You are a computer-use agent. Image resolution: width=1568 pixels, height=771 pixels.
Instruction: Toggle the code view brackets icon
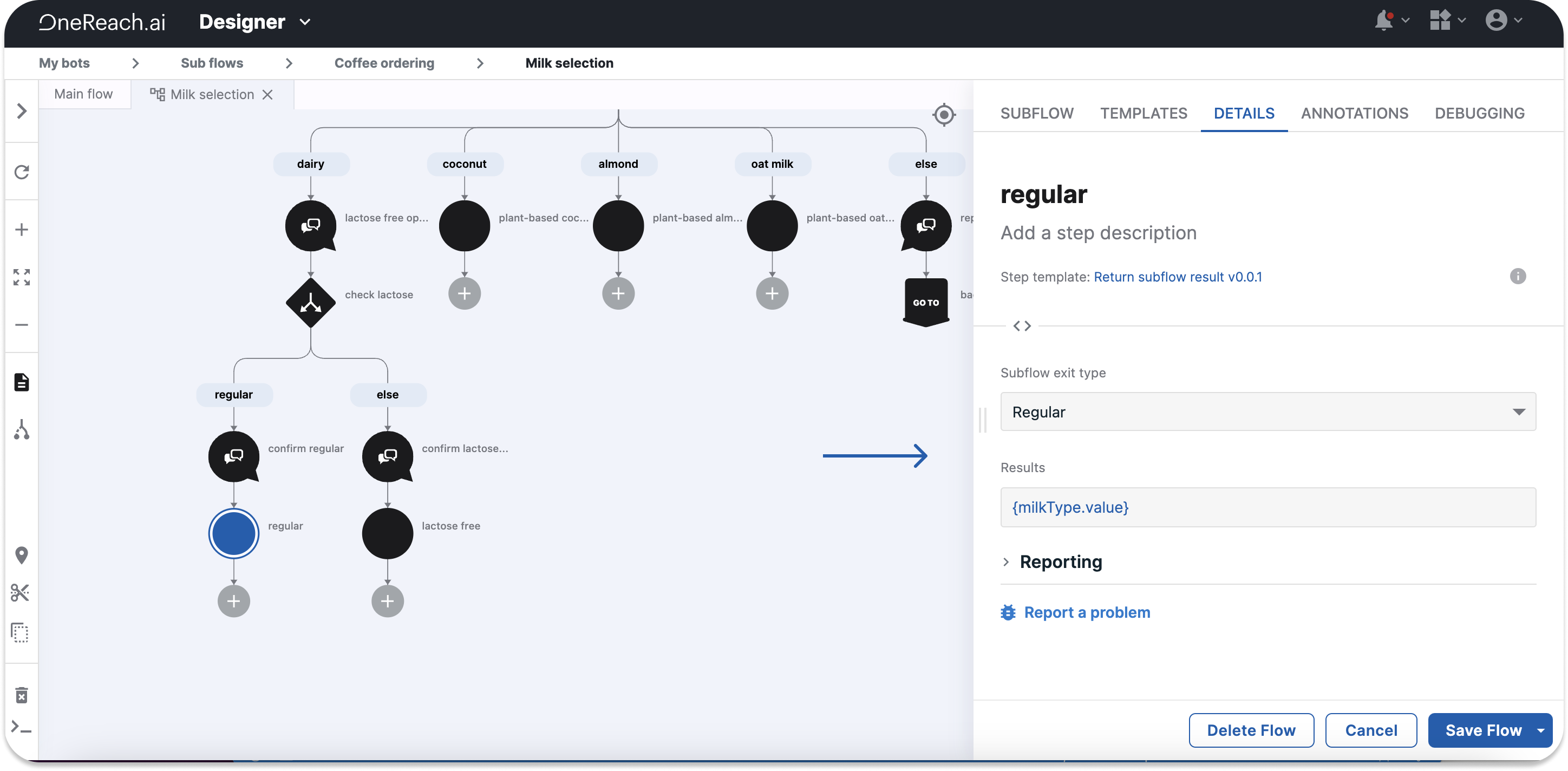point(1022,326)
